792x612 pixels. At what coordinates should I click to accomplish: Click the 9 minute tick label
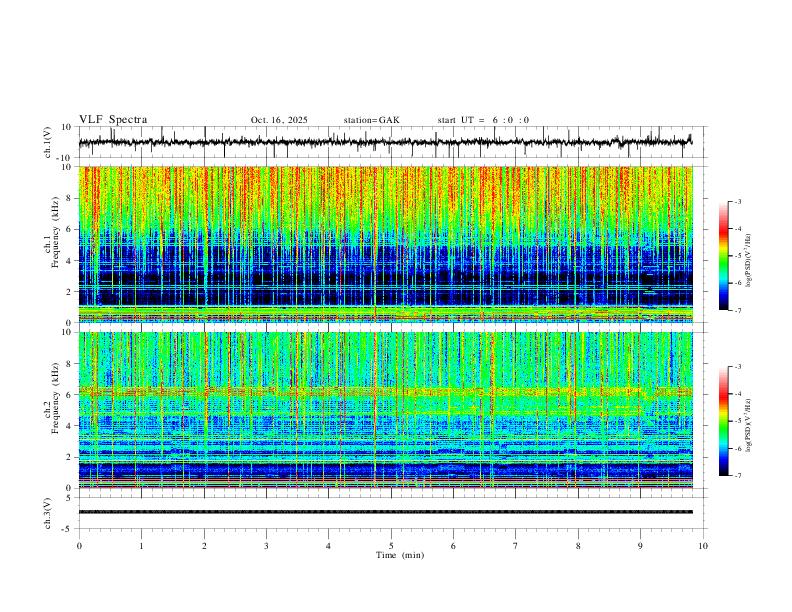coord(640,546)
